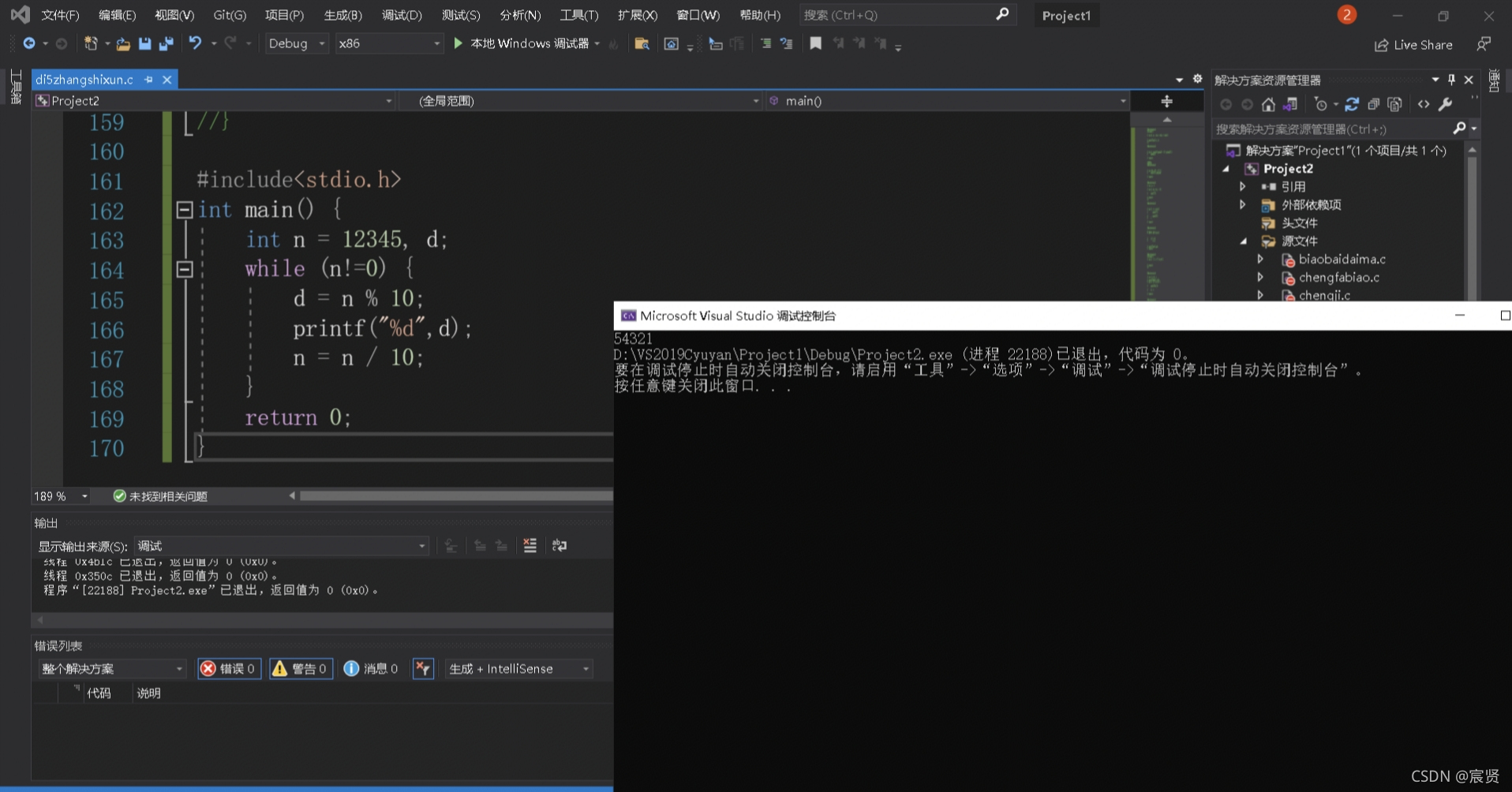Toggle auto-hide pin on Solution Explorer

point(1451,80)
